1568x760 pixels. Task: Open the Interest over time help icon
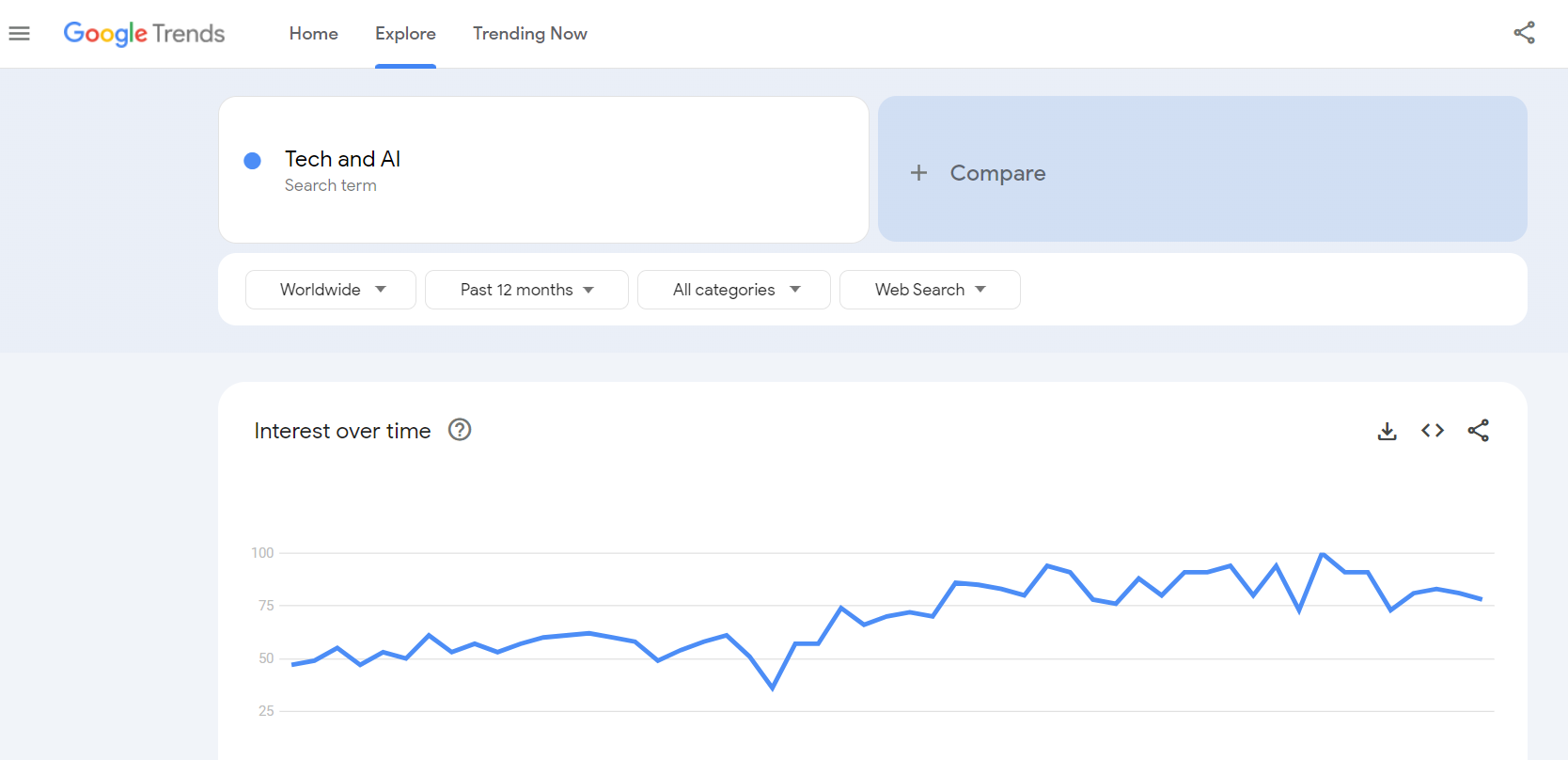459,430
